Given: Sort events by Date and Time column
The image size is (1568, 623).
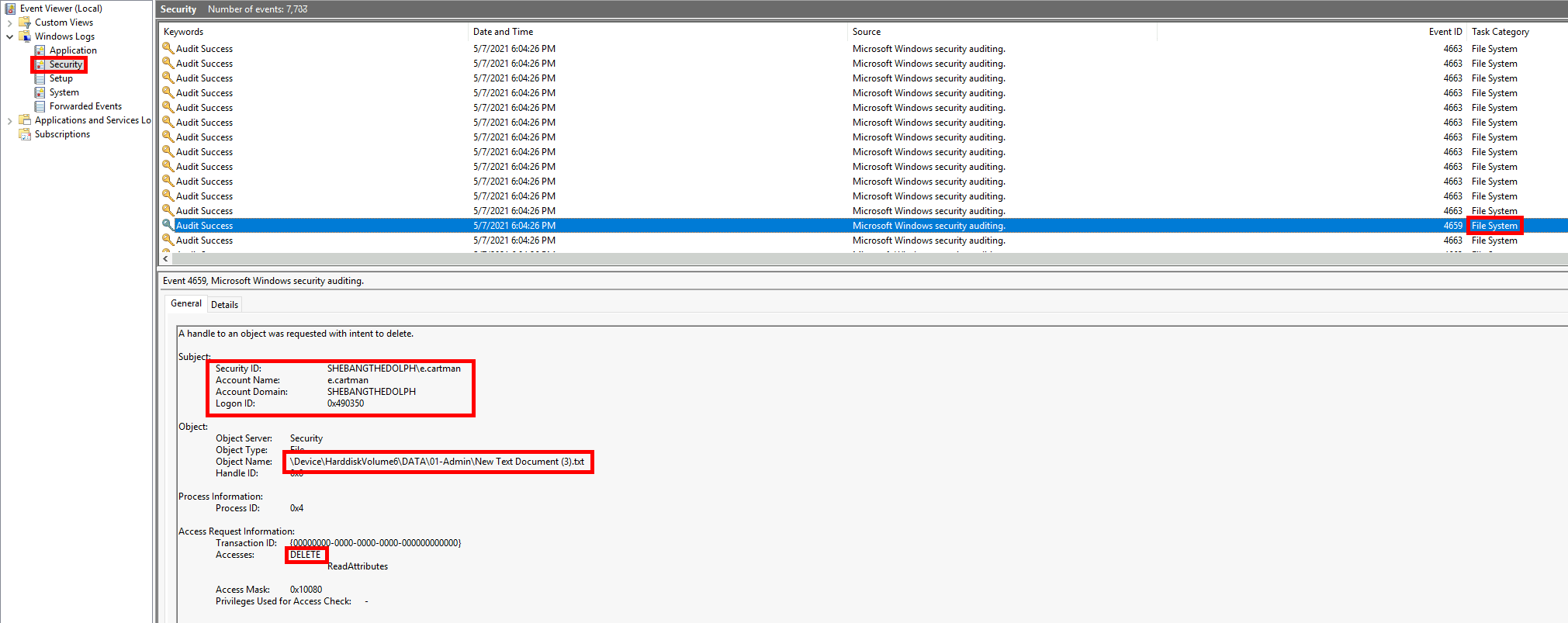Looking at the screenshot, I should (503, 32).
